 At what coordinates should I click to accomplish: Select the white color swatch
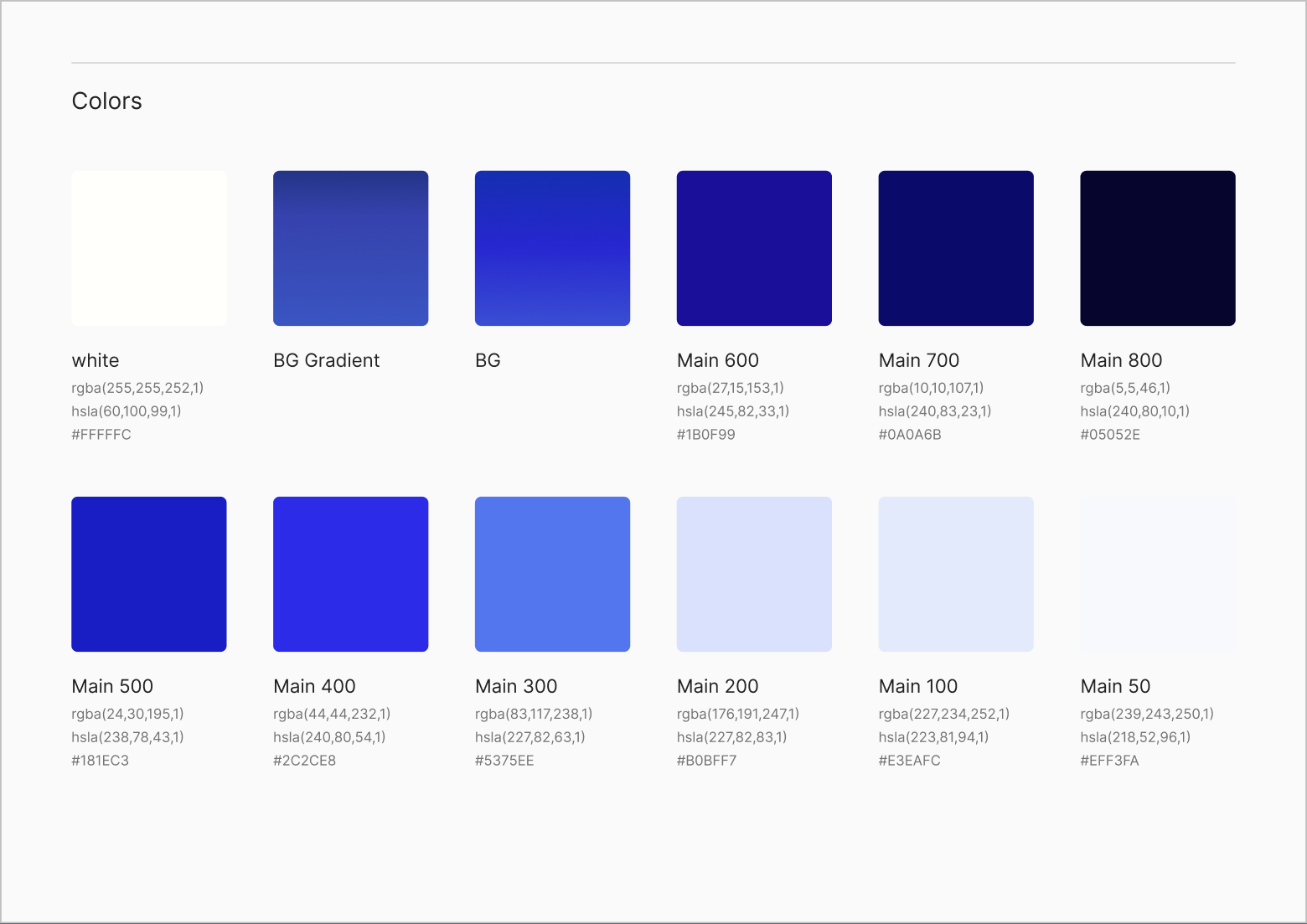(x=149, y=248)
